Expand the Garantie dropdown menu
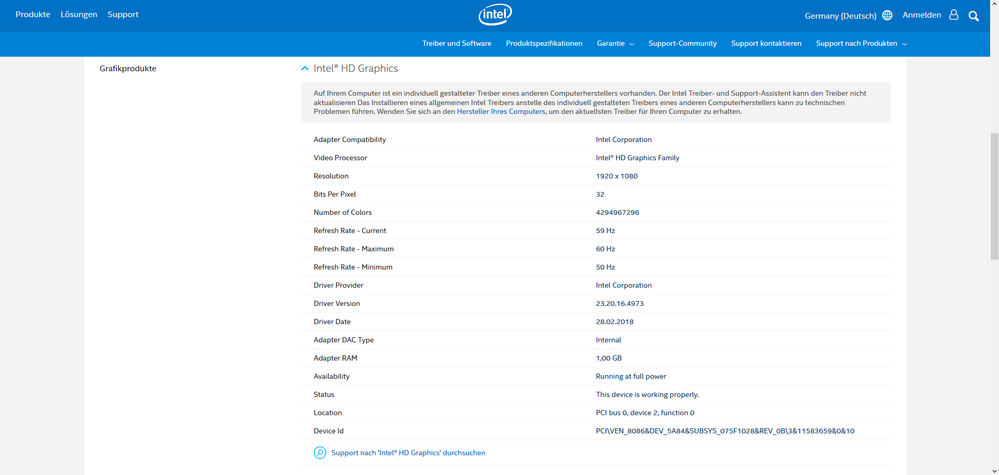The height and width of the screenshot is (475, 999). click(615, 43)
